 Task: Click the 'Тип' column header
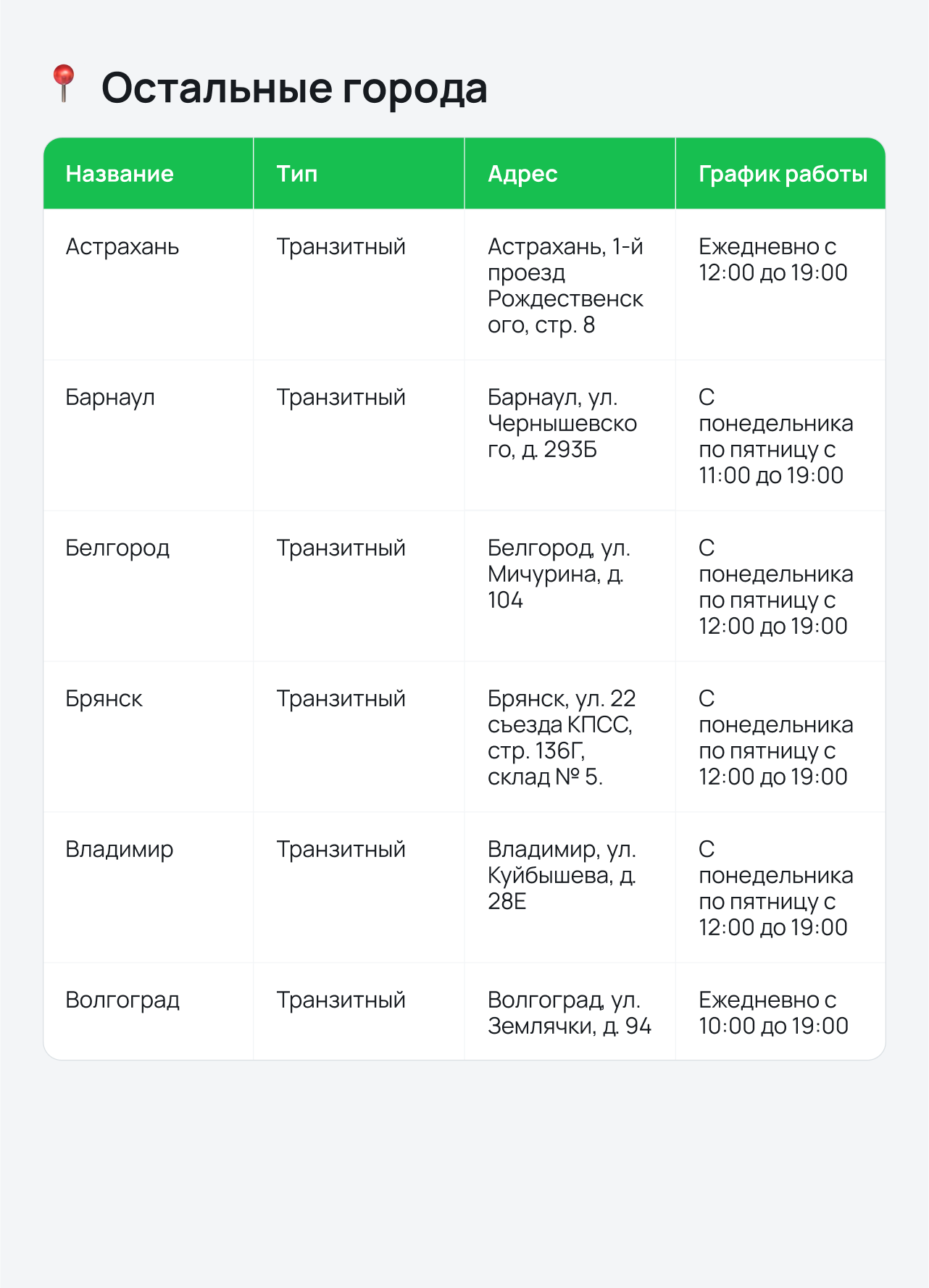pos(297,174)
